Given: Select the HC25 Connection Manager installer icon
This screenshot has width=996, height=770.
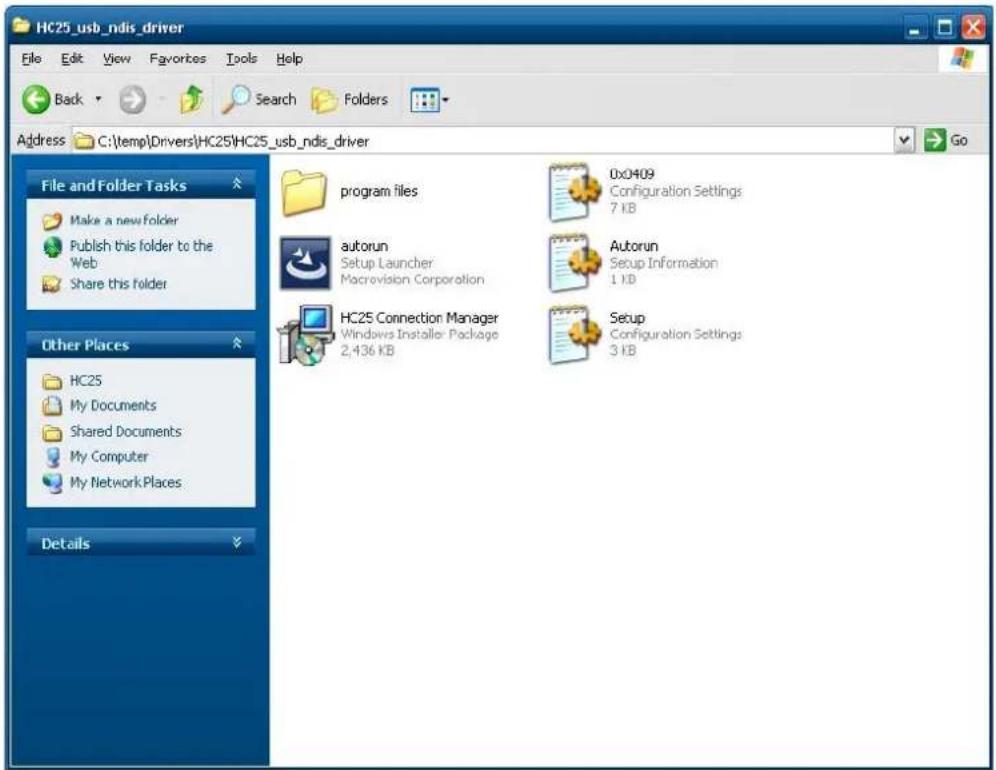Looking at the screenshot, I should pyautogui.click(x=306, y=334).
